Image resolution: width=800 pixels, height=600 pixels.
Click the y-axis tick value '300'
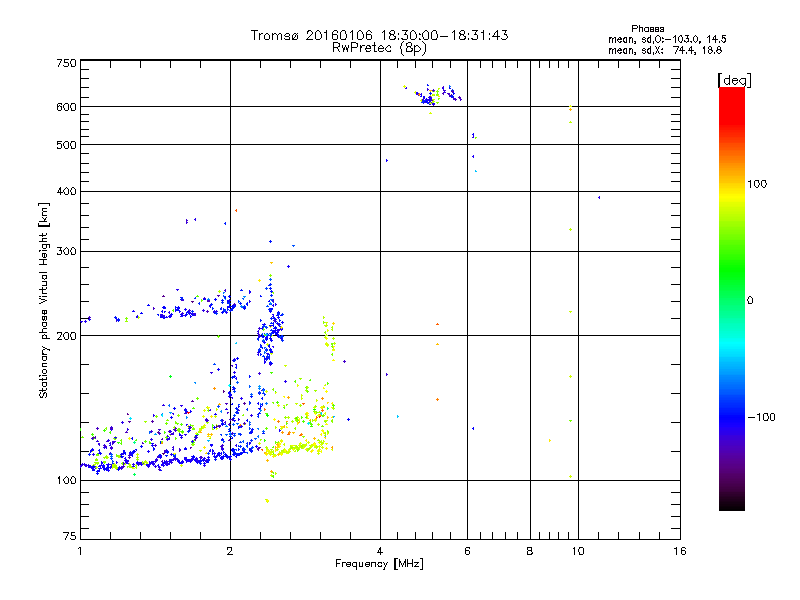(x=66, y=252)
